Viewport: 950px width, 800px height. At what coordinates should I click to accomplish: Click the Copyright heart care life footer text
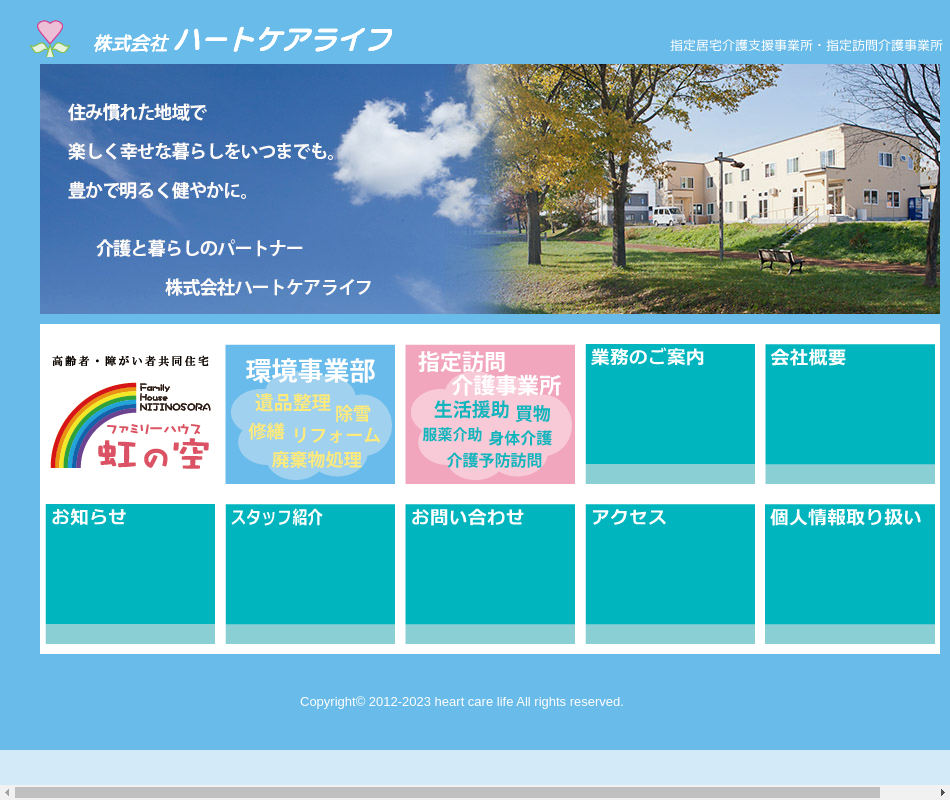(x=461, y=702)
